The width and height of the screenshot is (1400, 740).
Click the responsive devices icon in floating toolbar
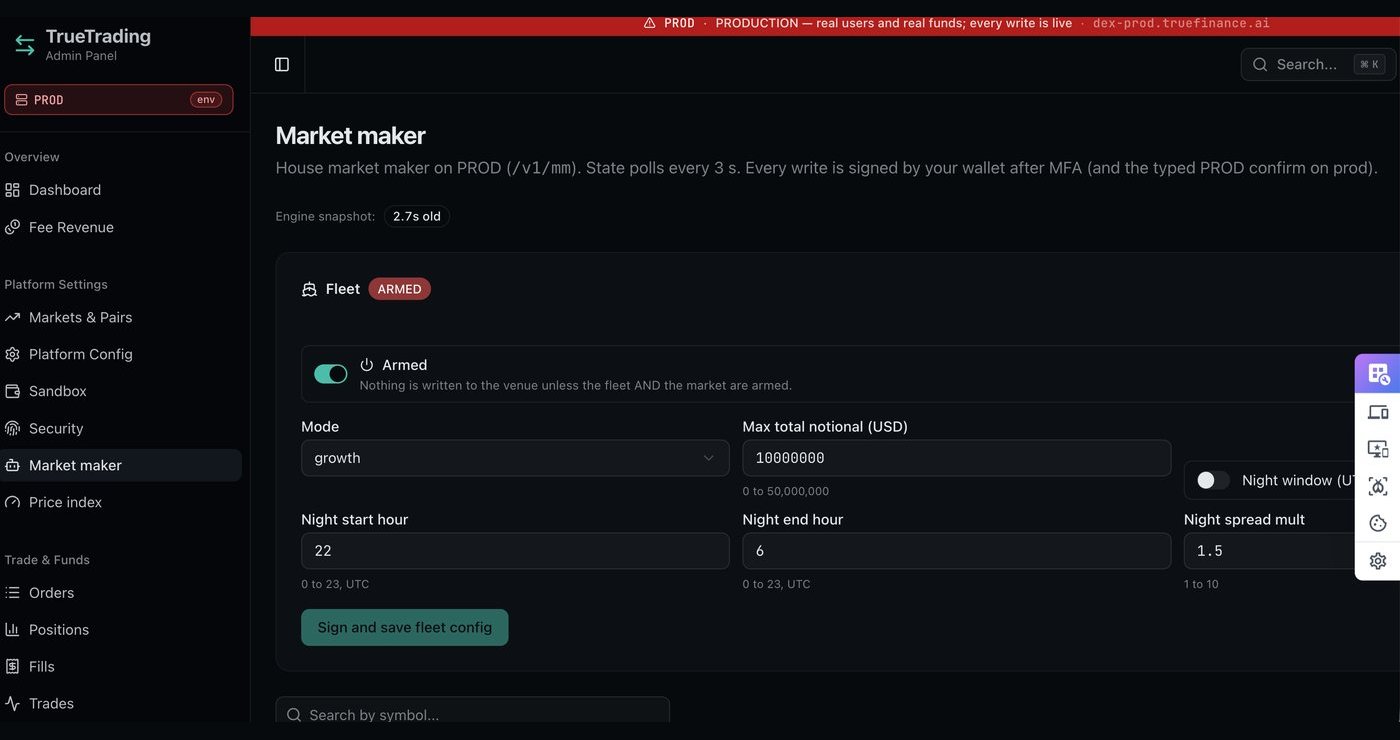[1378, 412]
